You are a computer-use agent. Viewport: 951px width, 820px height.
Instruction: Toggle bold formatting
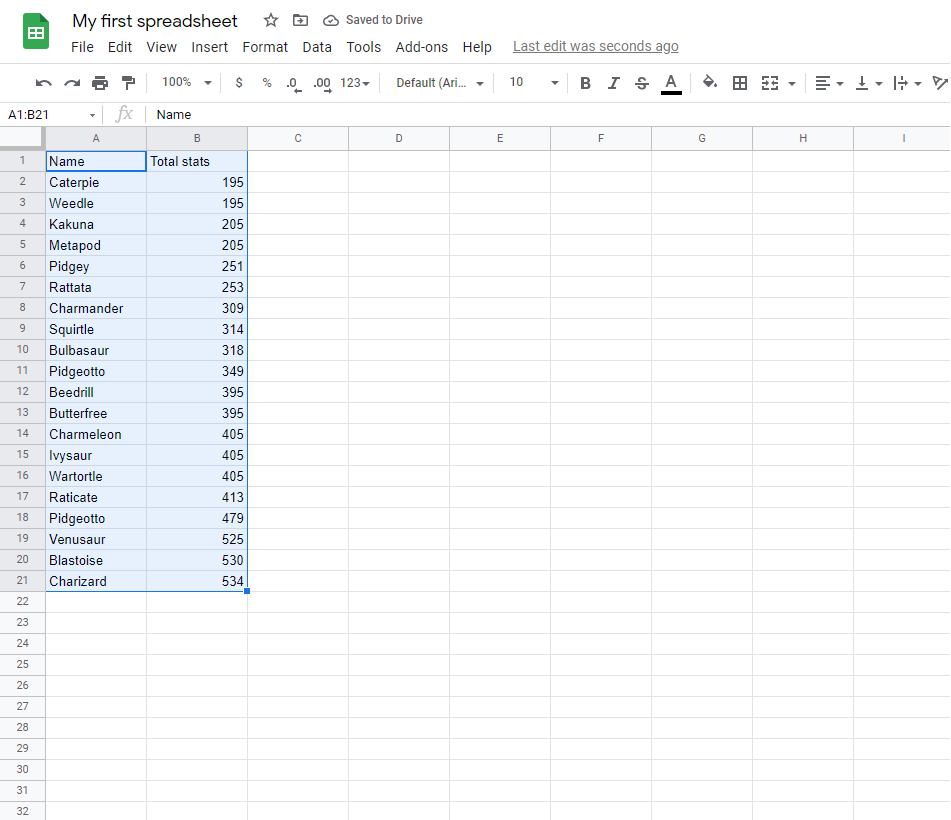[x=585, y=83]
